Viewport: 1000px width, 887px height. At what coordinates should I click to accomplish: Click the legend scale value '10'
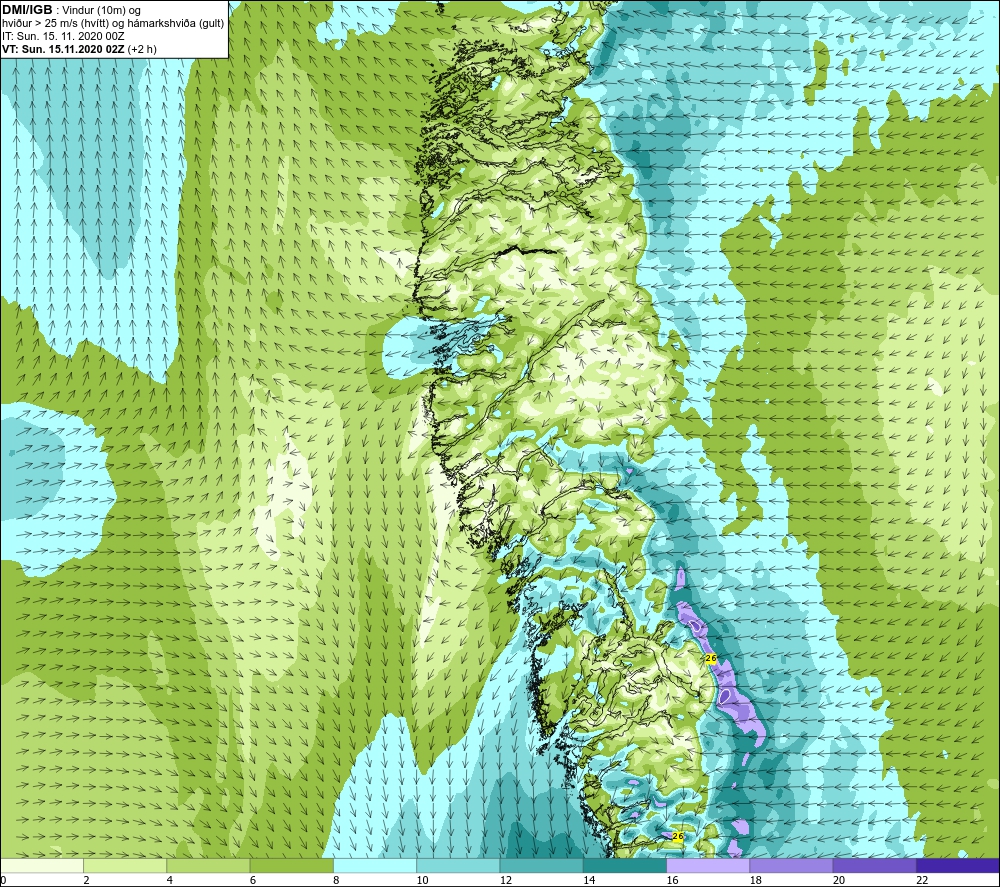(x=422, y=881)
